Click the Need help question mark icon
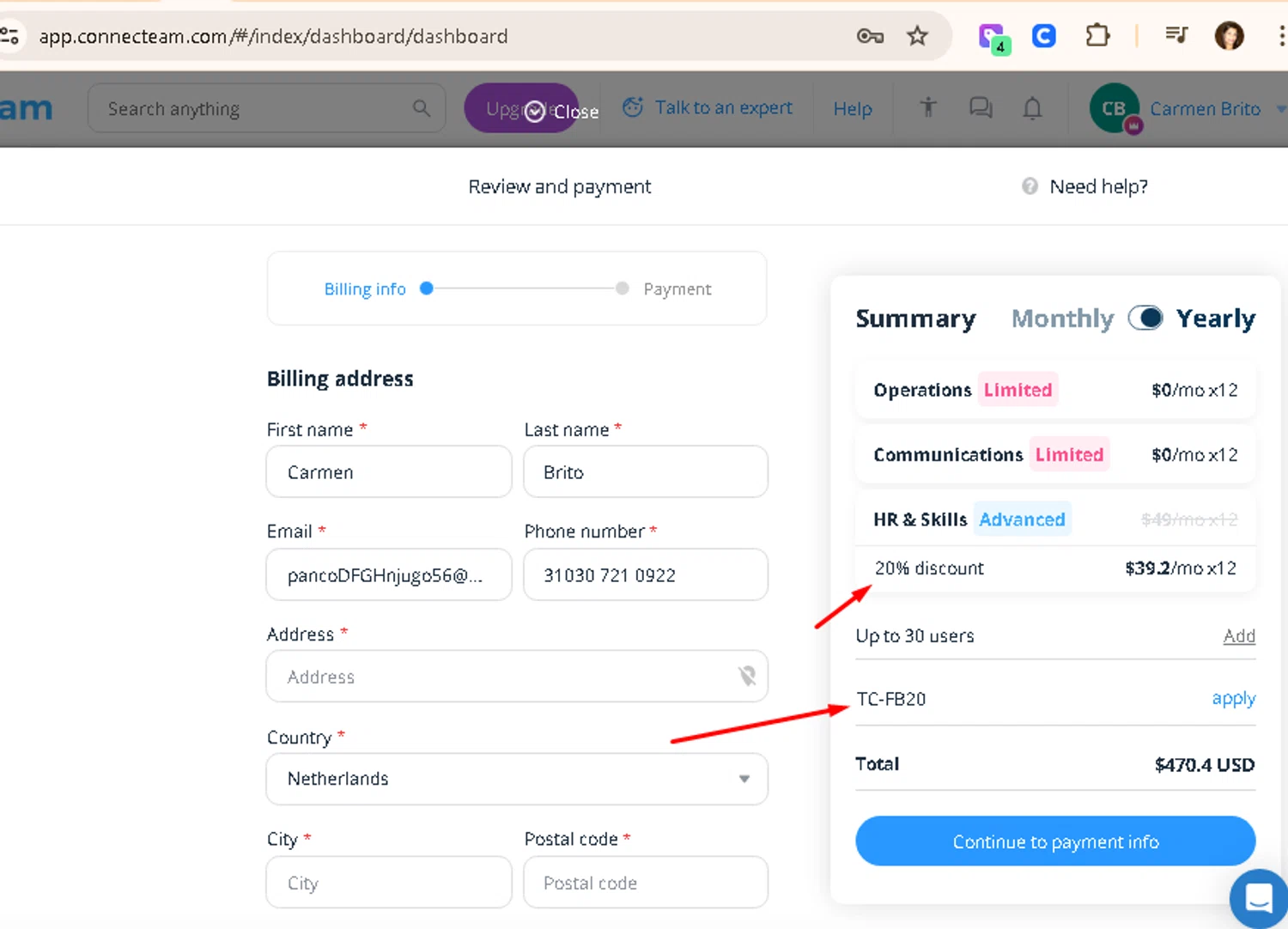This screenshot has height=929, width=1288. pyautogui.click(x=1030, y=186)
